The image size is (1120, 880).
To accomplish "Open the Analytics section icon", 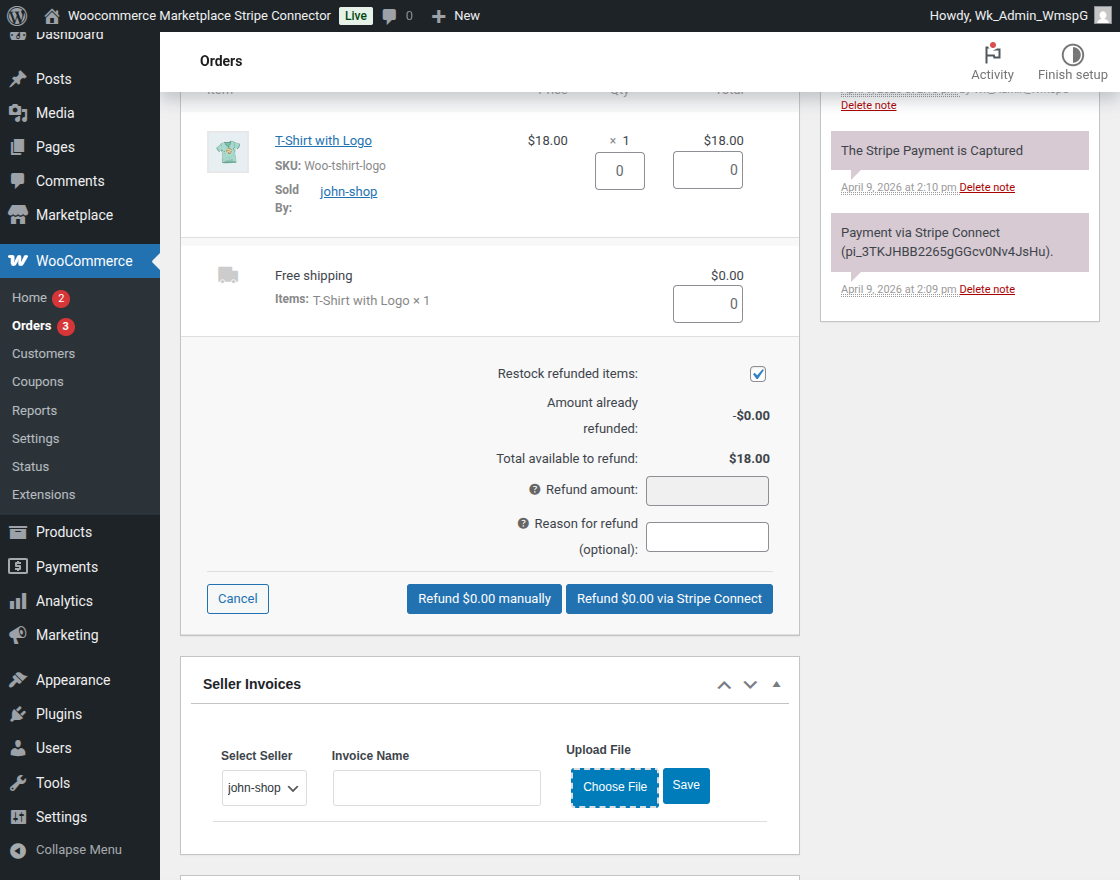I will 20,600.
